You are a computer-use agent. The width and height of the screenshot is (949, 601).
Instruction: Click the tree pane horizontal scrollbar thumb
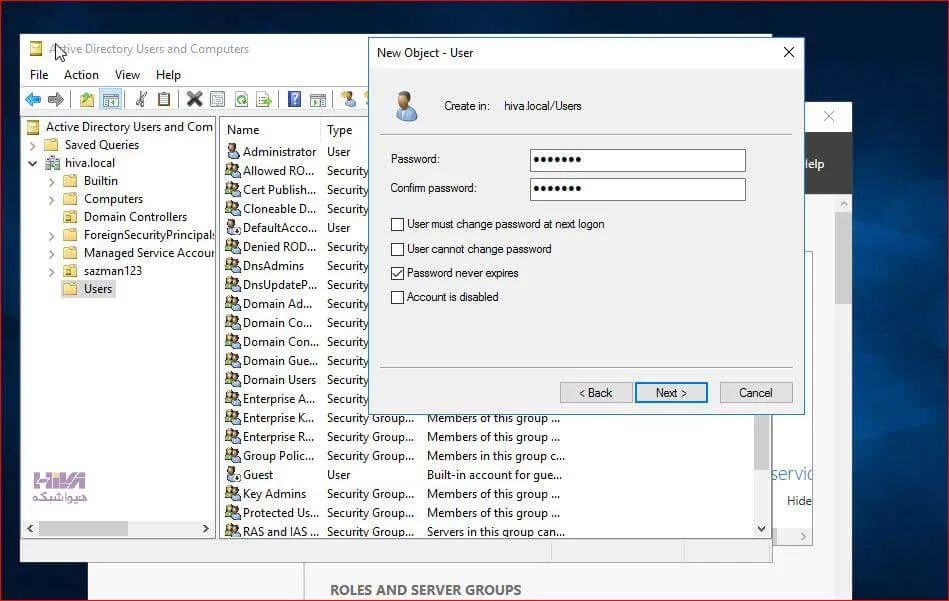coord(84,528)
